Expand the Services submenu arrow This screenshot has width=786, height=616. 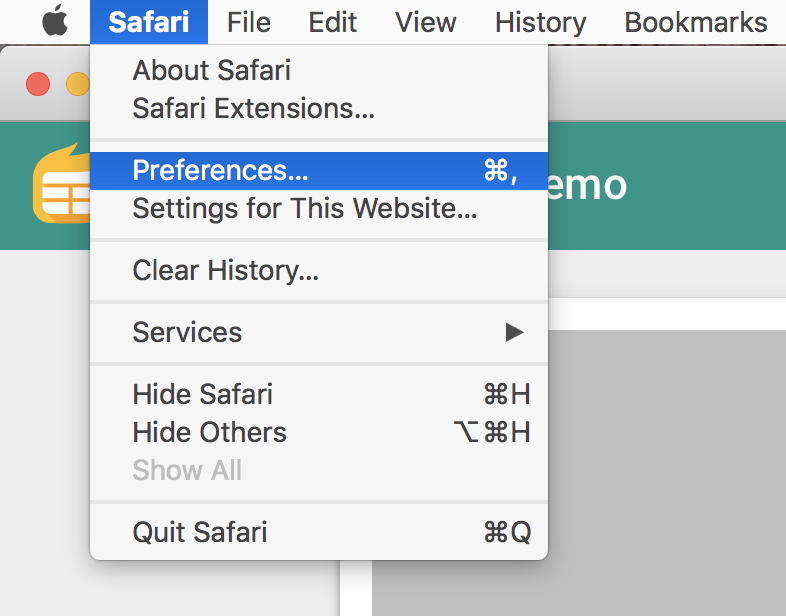click(x=514, y=332)
